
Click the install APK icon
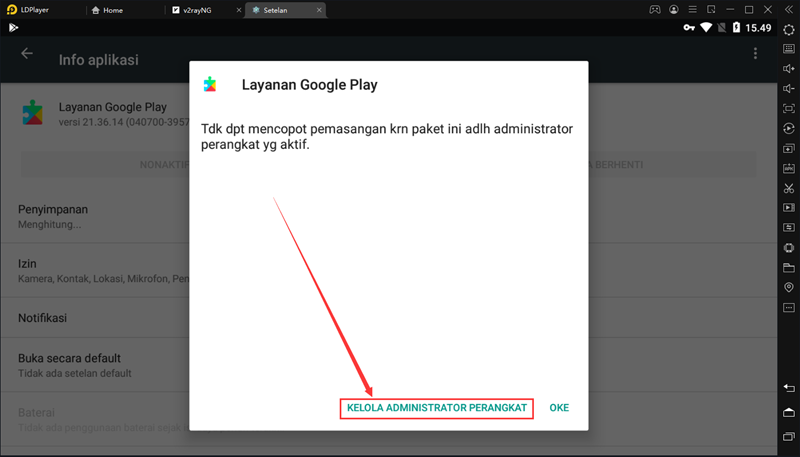tap(789, 168)
